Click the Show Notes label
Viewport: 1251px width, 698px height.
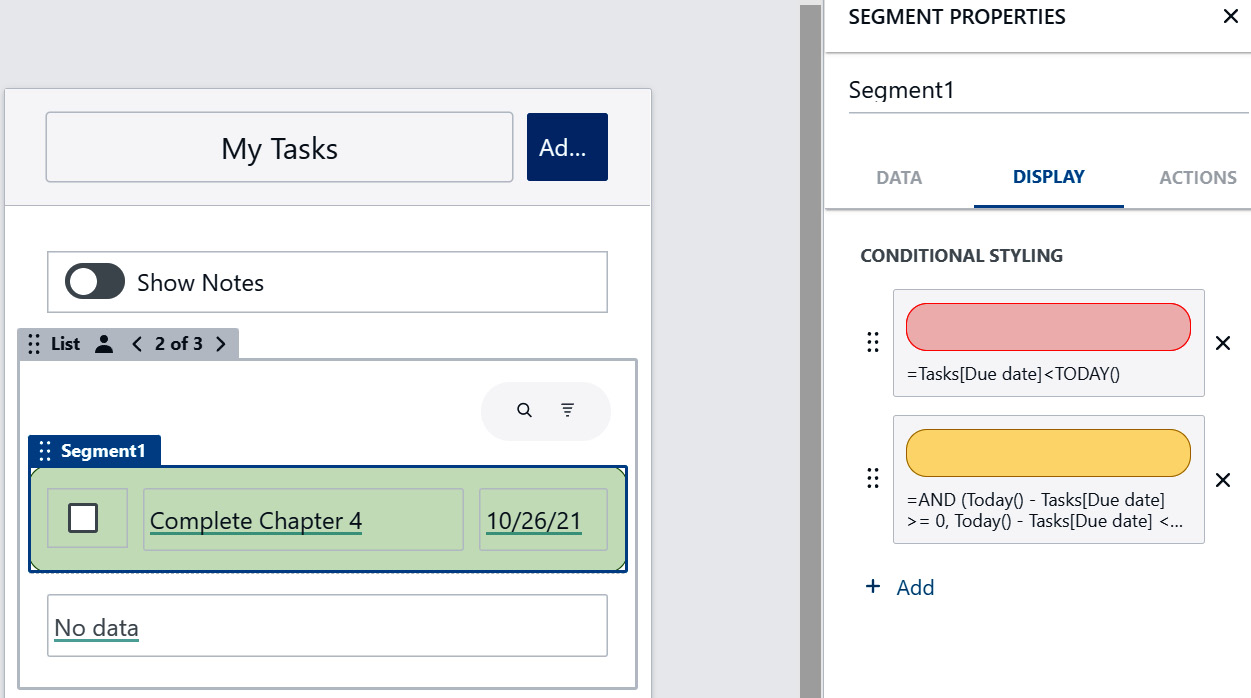pyautogui.click(x=200, y=283)
